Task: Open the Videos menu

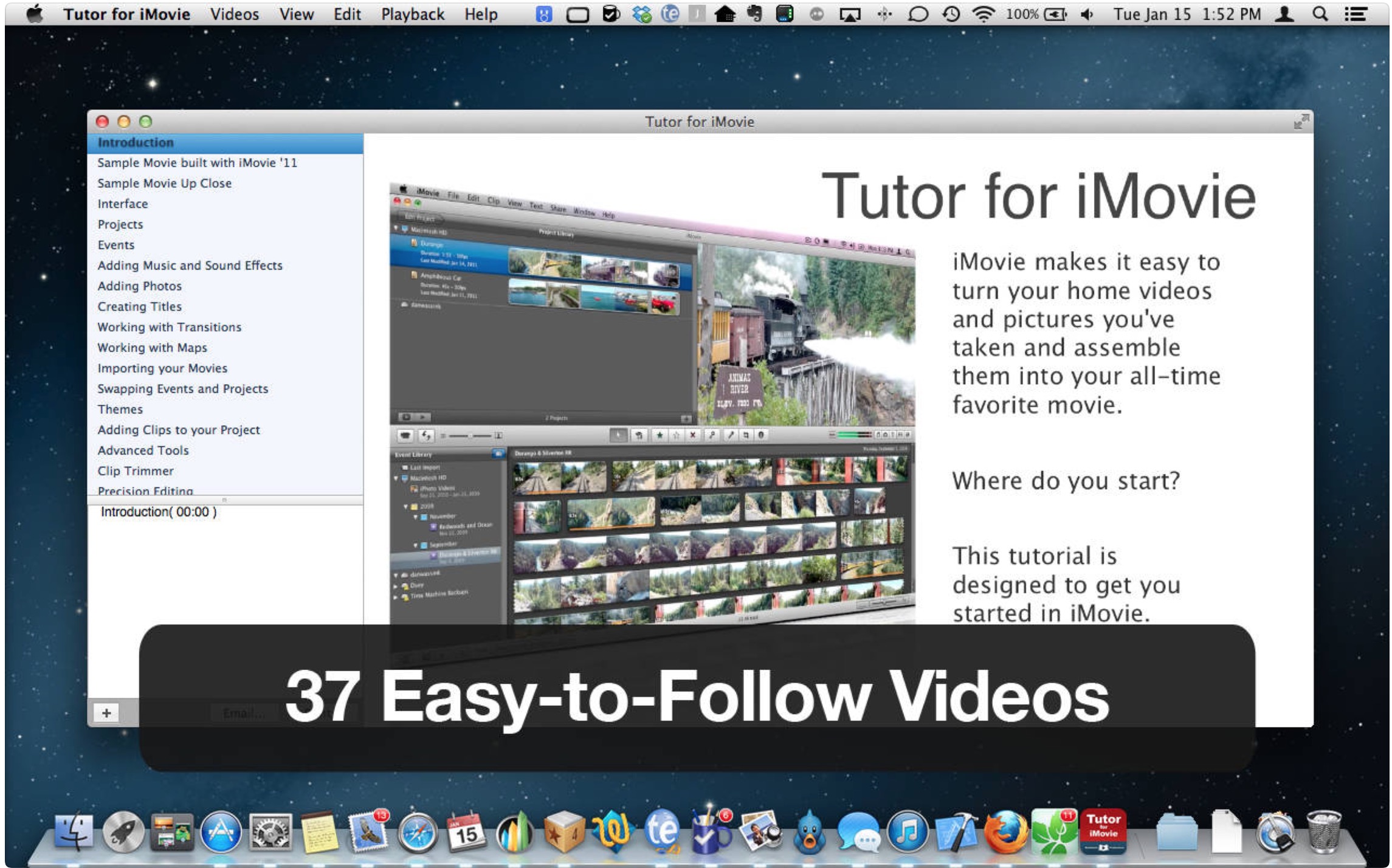Action: [x=234, y=14]
